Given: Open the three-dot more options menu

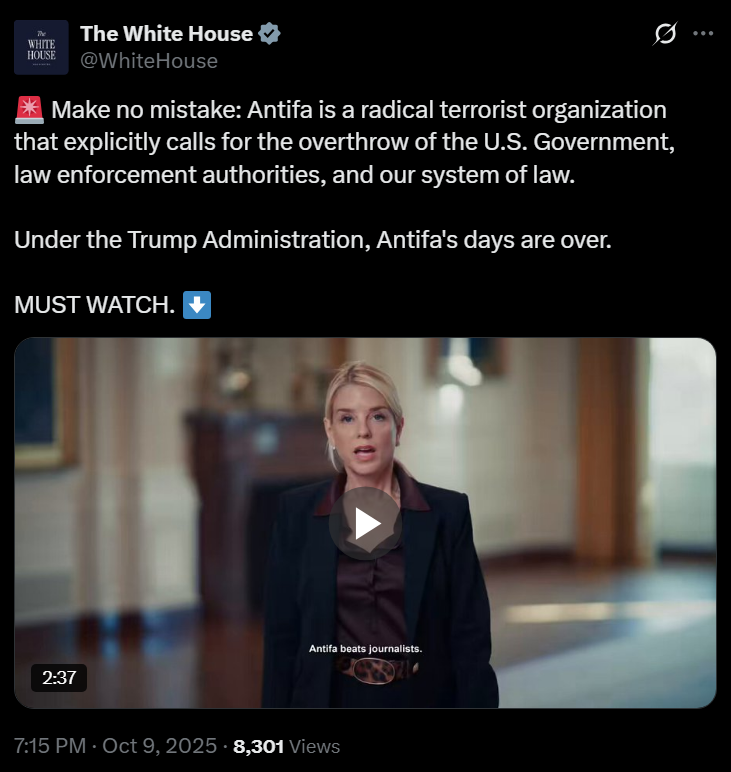Looking at the screenshot, I should [x=703, y=33].
